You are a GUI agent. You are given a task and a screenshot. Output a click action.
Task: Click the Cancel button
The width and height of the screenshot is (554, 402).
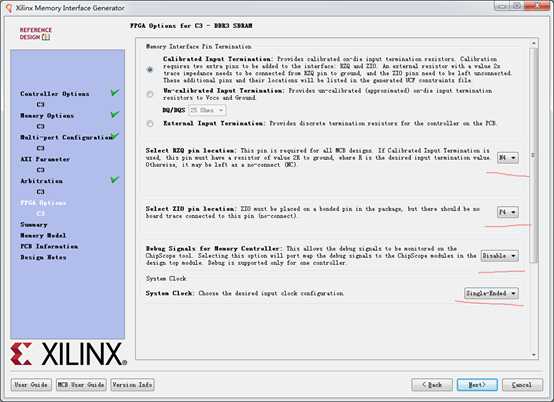[522, 385]
